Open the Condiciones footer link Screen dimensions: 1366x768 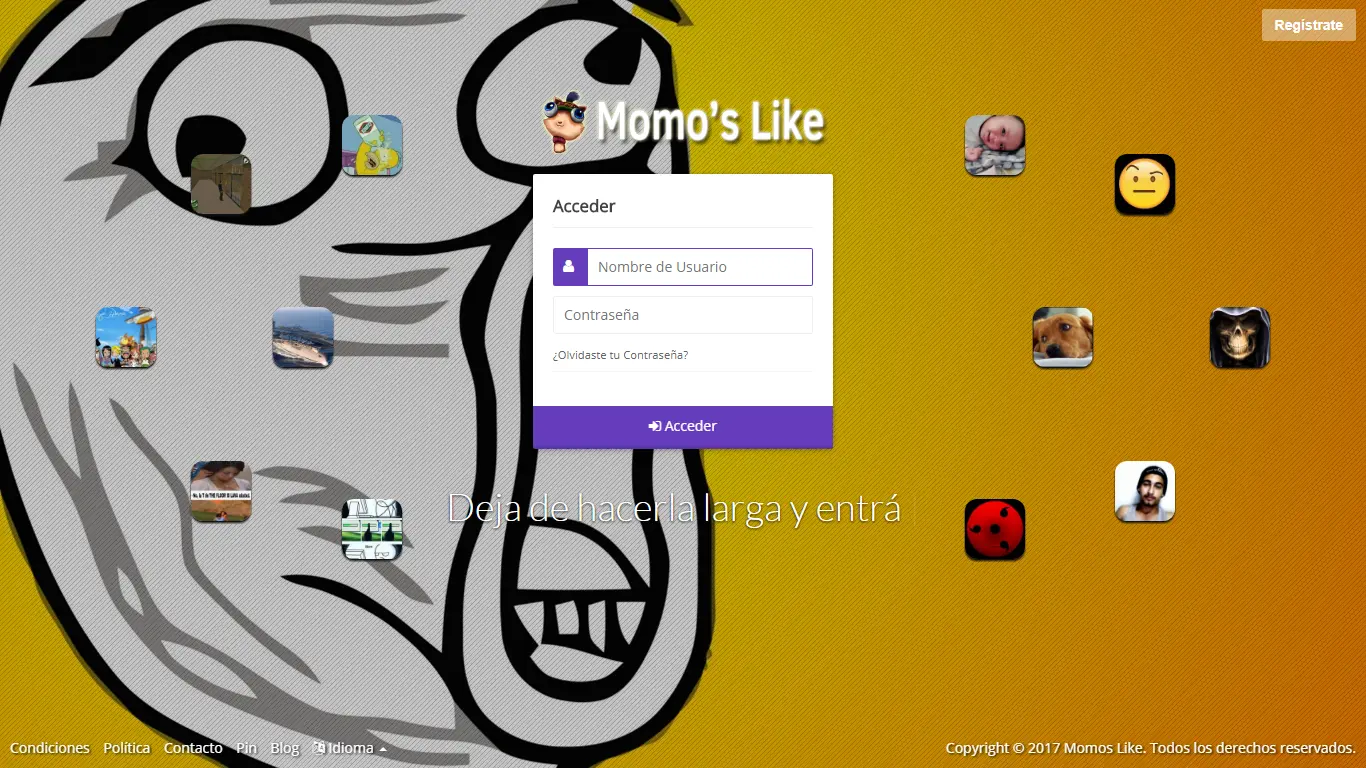pos(50,748)
